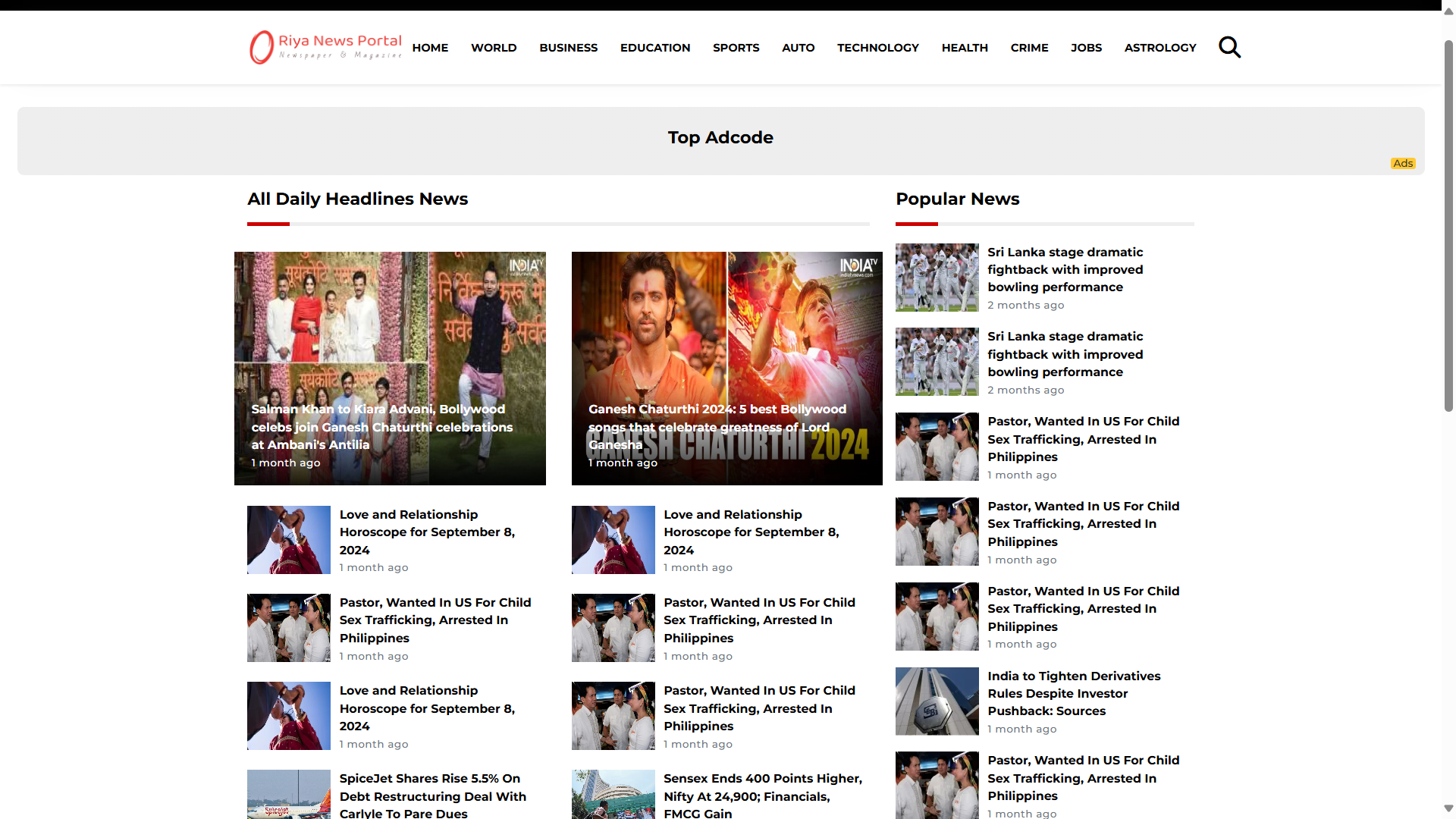Open the SPORTS section

click(736, 47)
